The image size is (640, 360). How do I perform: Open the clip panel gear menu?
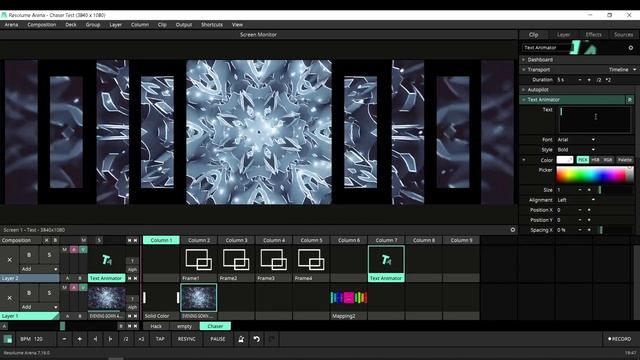click(x=631, y=48)
